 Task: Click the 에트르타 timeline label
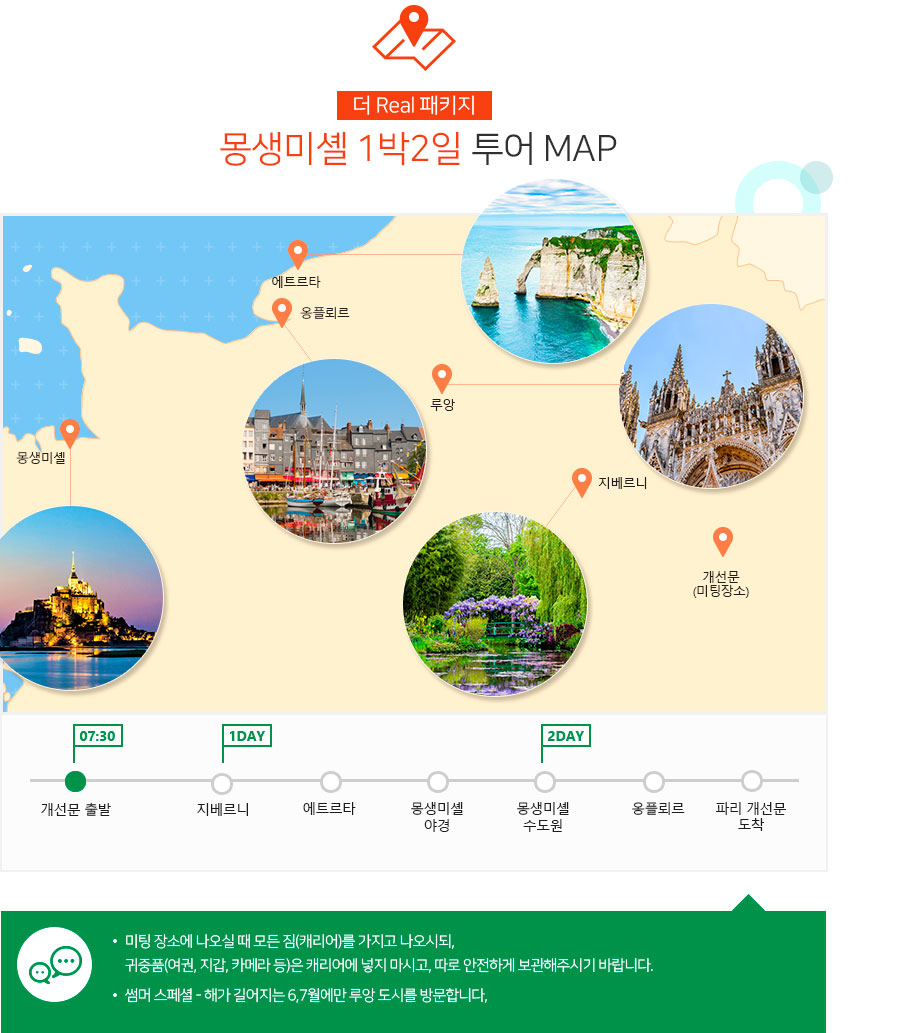pyautogui.click(x=329, y=808)
